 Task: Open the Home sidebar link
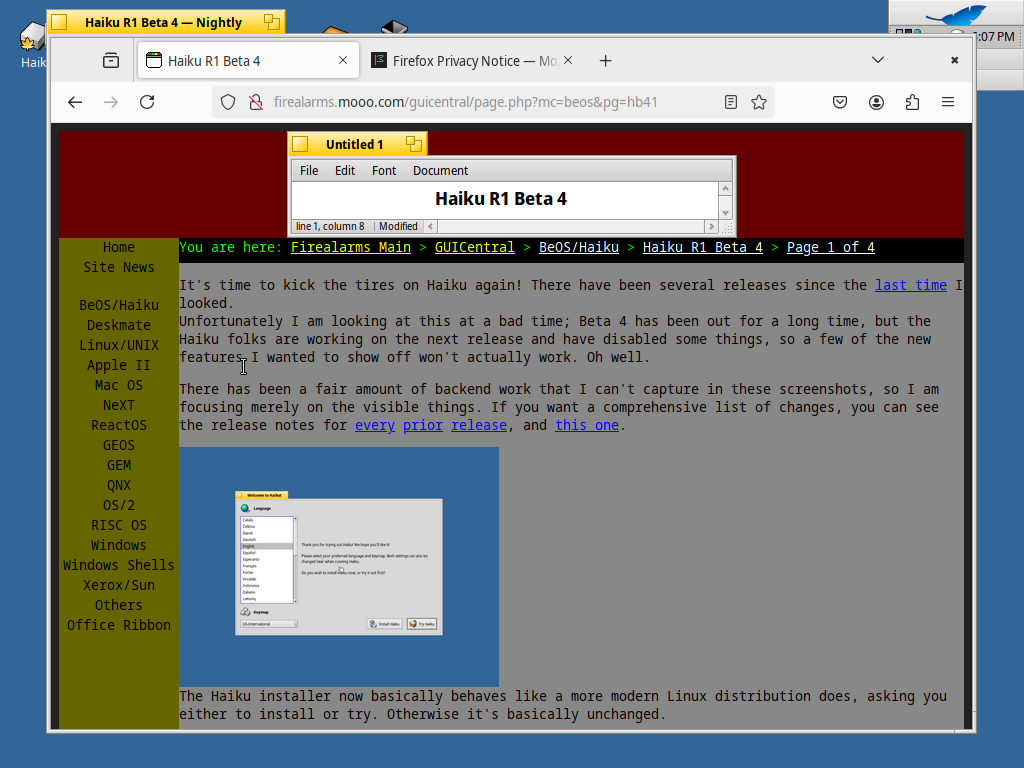[119, 248]
